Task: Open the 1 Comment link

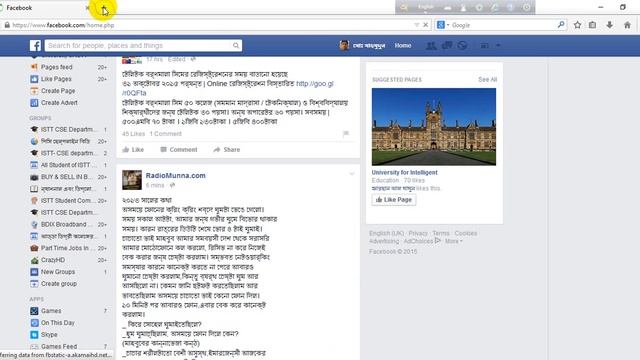Action: pos(165,133)
